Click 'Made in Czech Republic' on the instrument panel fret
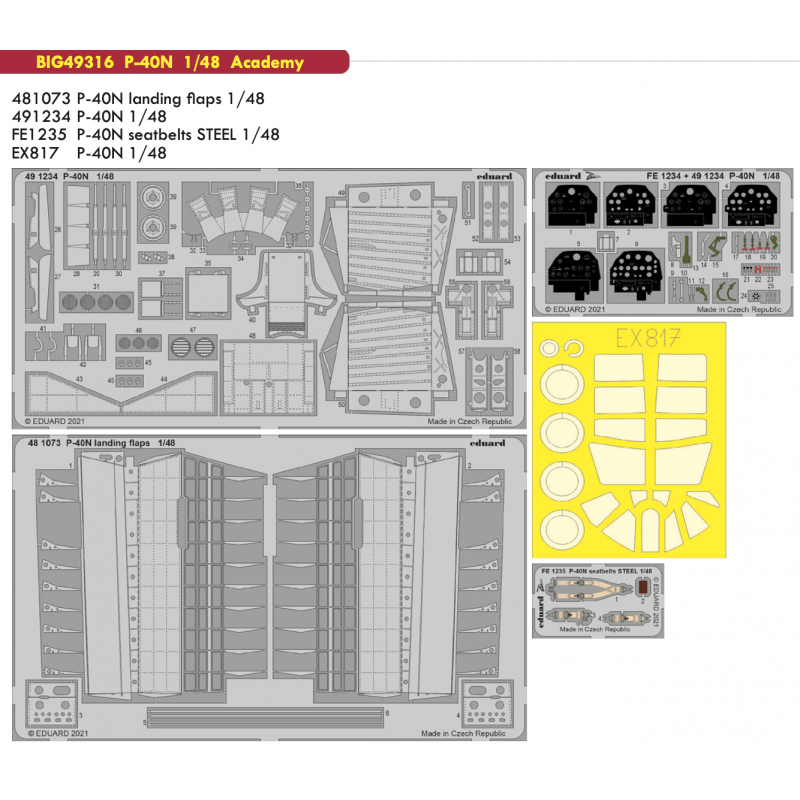Viewport: 800px width, 800px height. point(739,309)
